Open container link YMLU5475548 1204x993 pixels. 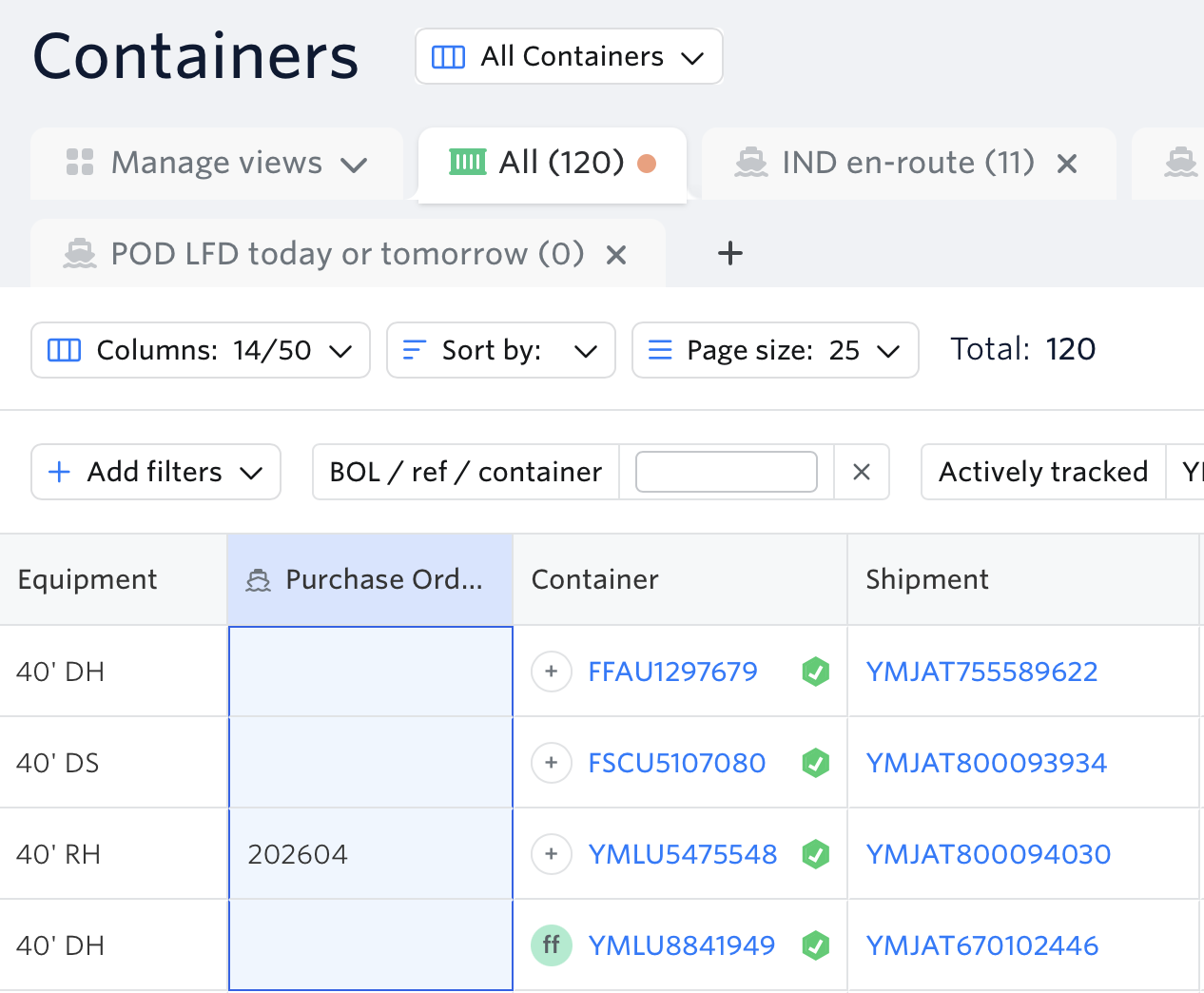tap(682, 854)
